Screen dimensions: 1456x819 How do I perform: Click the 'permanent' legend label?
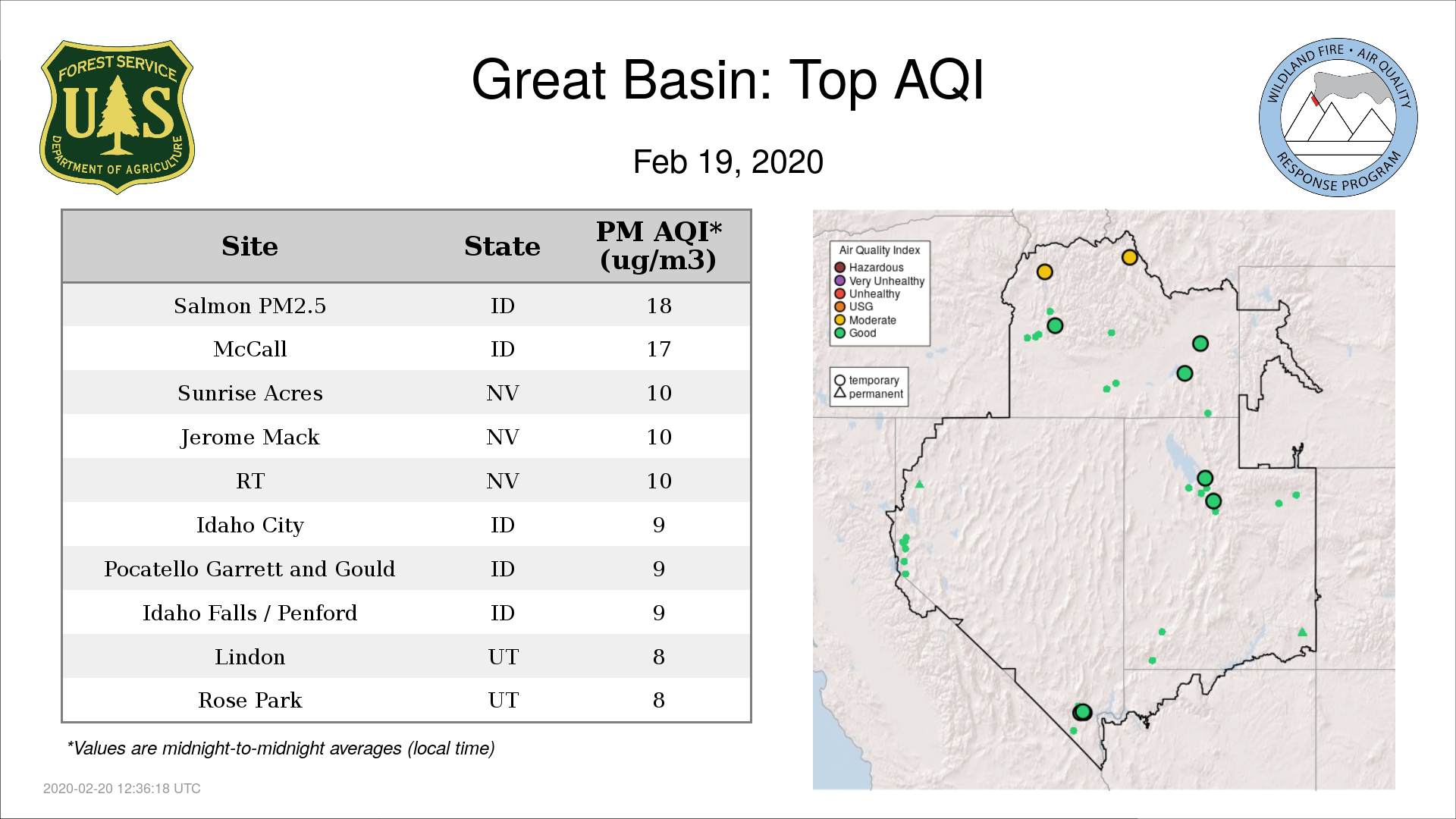pos(876,394)
